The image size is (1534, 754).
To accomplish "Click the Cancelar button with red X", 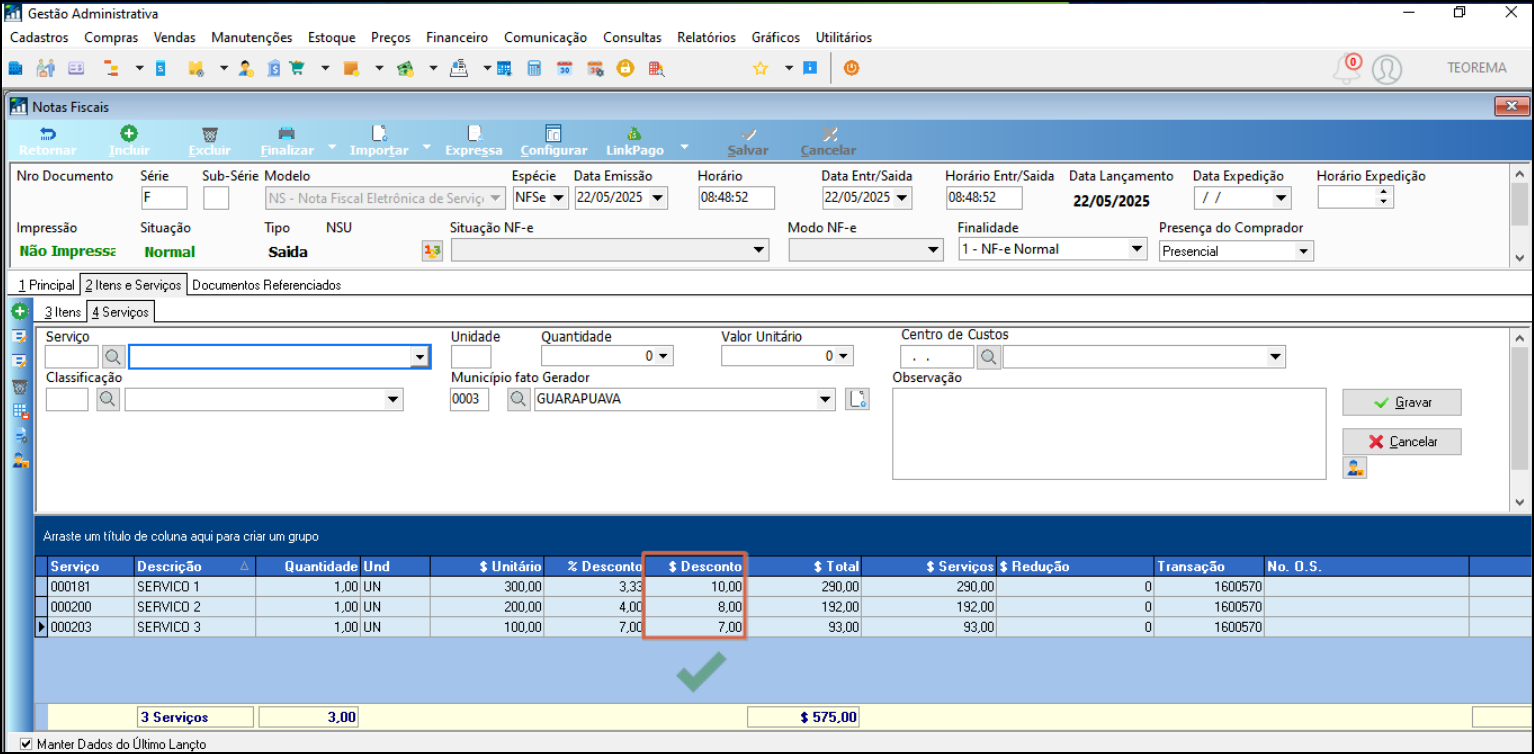I will click(1402, 441).
